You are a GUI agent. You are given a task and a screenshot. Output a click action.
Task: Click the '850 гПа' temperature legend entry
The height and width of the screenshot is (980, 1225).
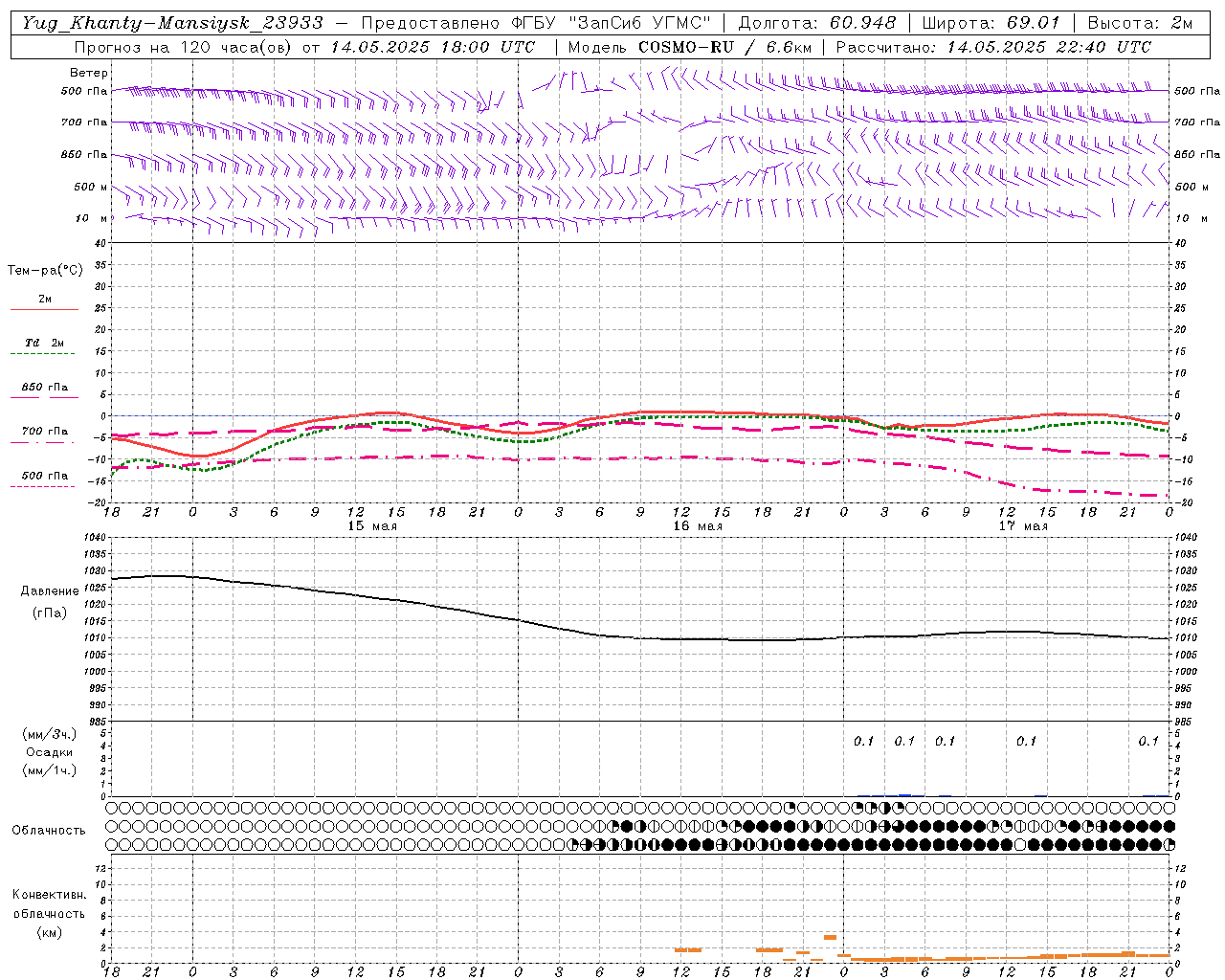44,387
